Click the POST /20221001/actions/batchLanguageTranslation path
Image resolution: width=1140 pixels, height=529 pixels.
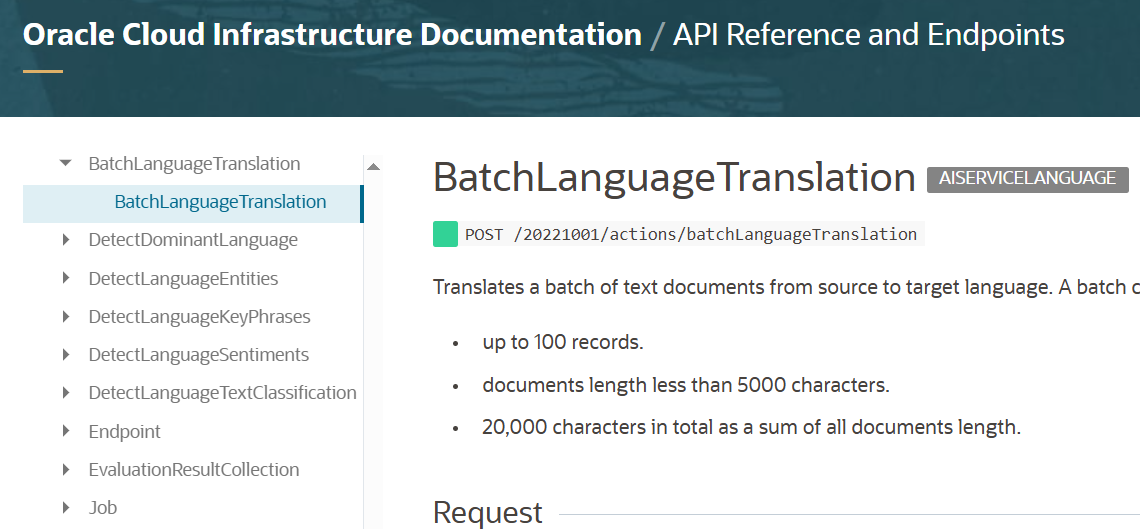691,234
